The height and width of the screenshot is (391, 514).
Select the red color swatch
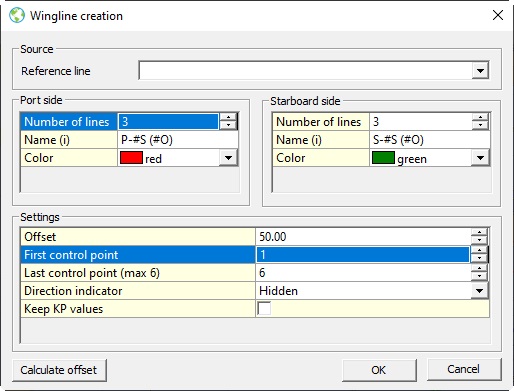click(x=131, y=158)
